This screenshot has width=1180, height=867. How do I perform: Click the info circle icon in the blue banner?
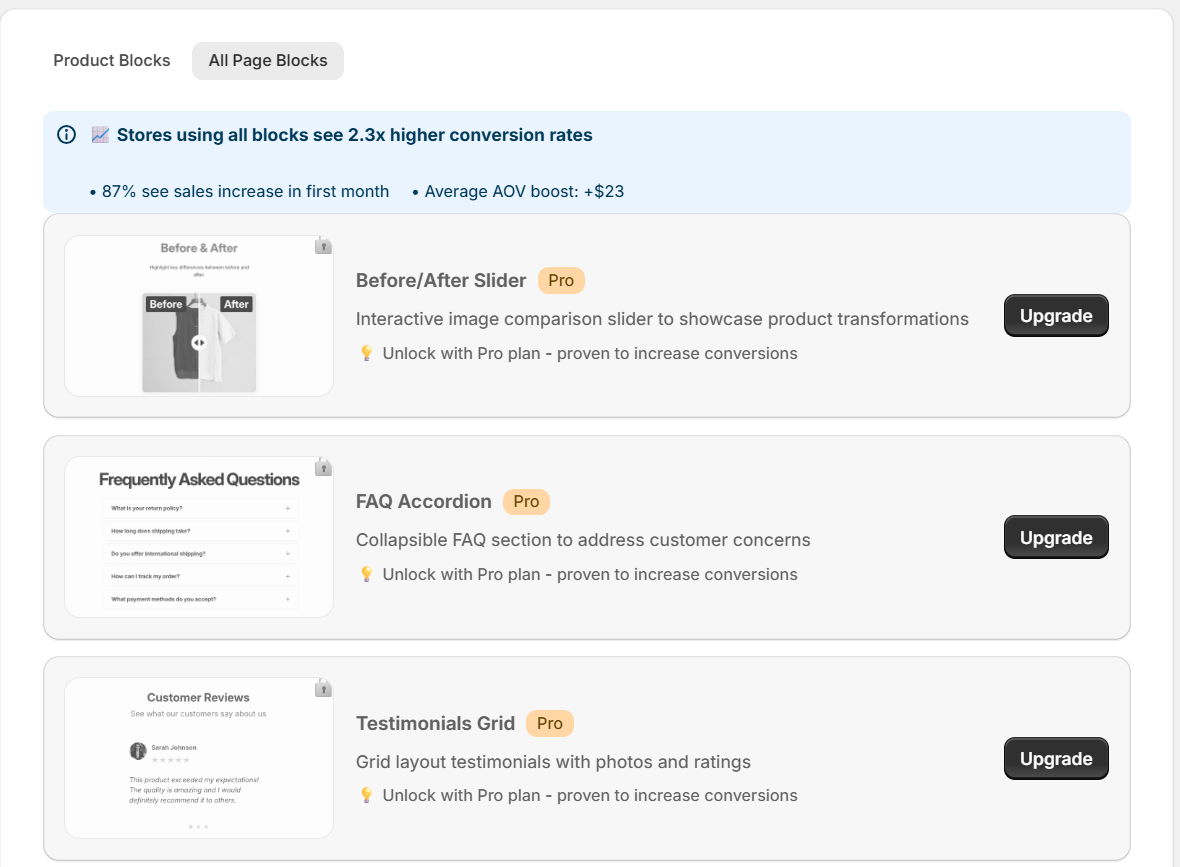click(x=67, y=135)
